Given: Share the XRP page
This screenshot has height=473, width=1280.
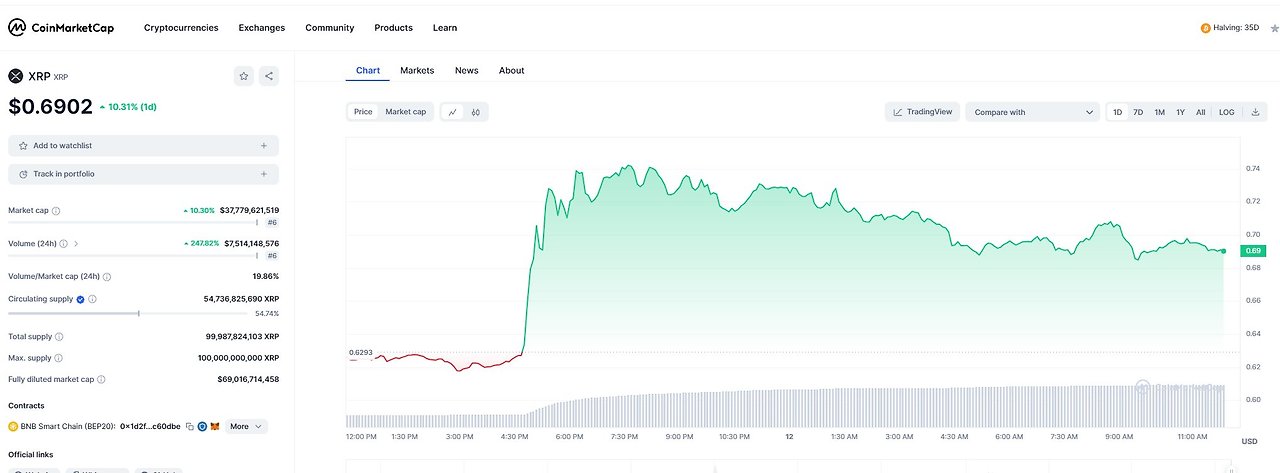Looking at the screenshot, I should (269, 76).
